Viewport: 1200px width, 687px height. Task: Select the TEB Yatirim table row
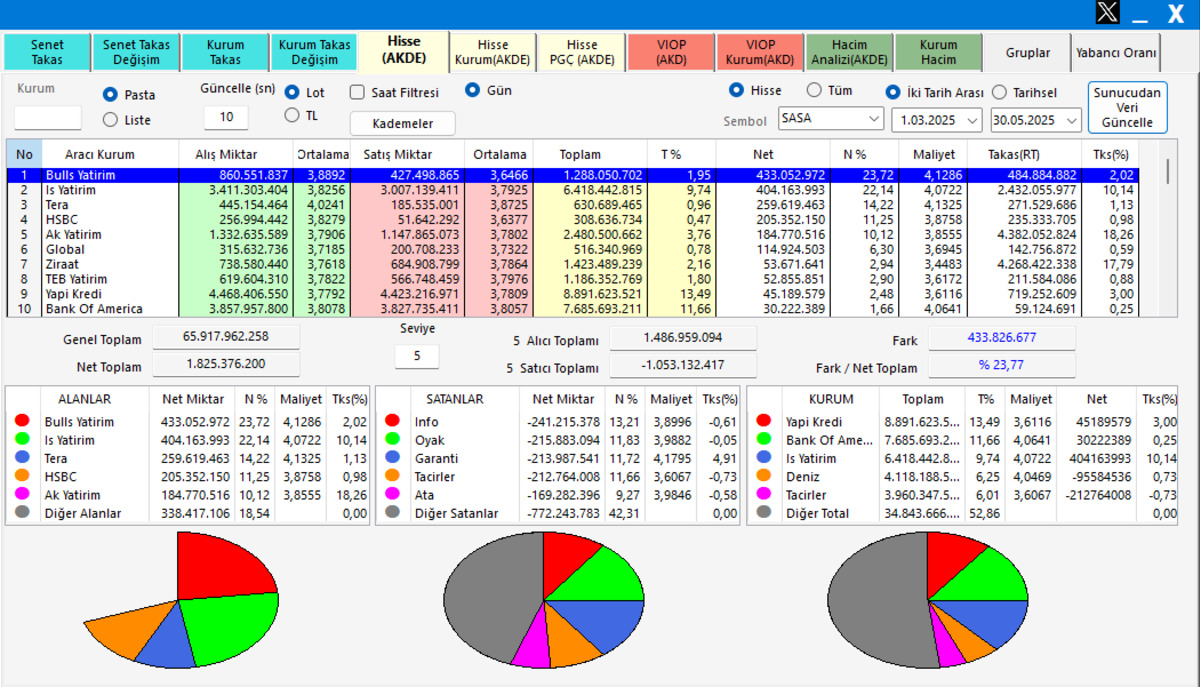[573, 280]
